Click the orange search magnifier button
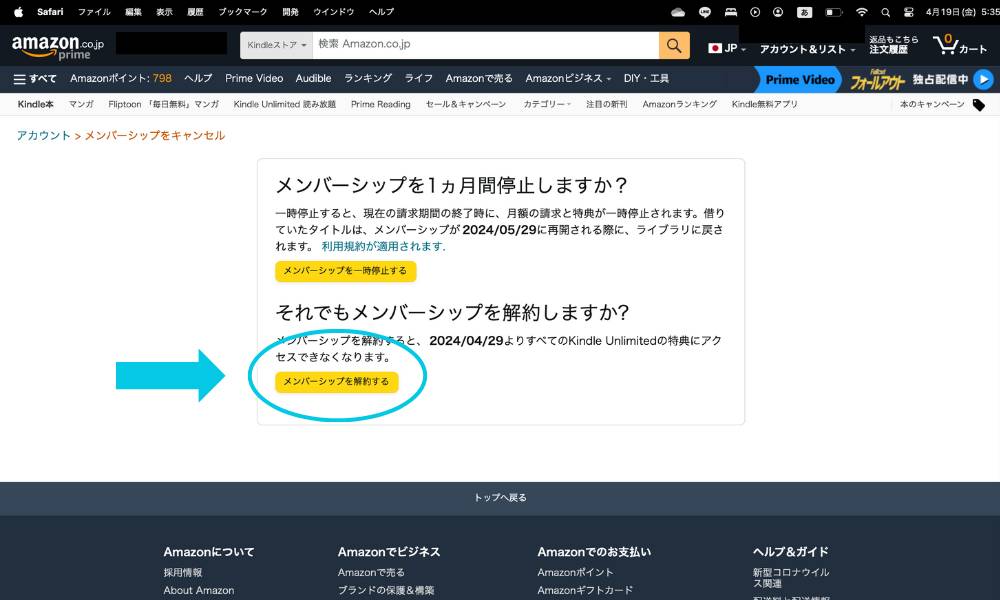This screenshot has width=1000, height=600. point(674,45)
